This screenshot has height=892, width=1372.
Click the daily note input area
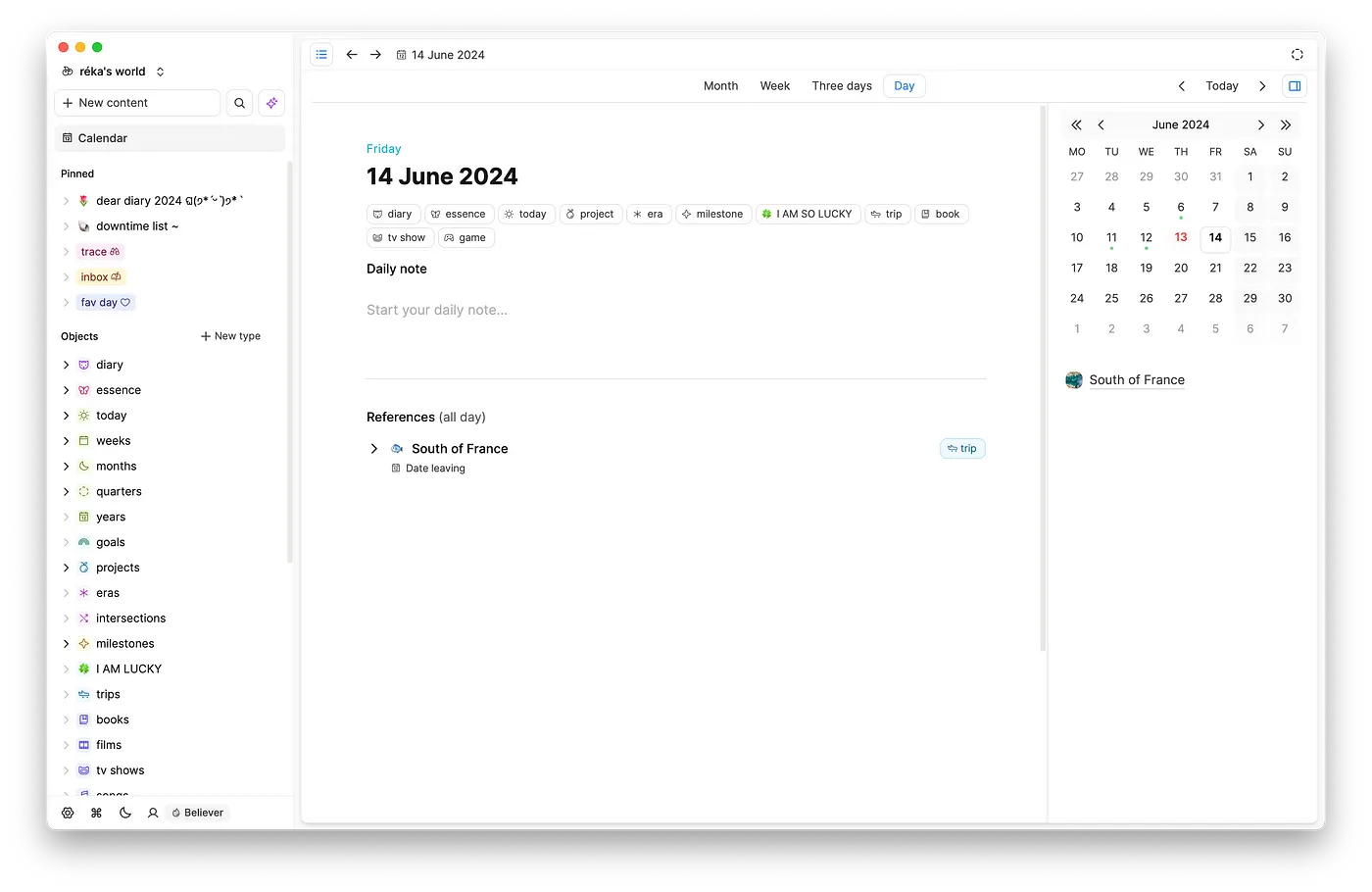(x=676, y=310)
